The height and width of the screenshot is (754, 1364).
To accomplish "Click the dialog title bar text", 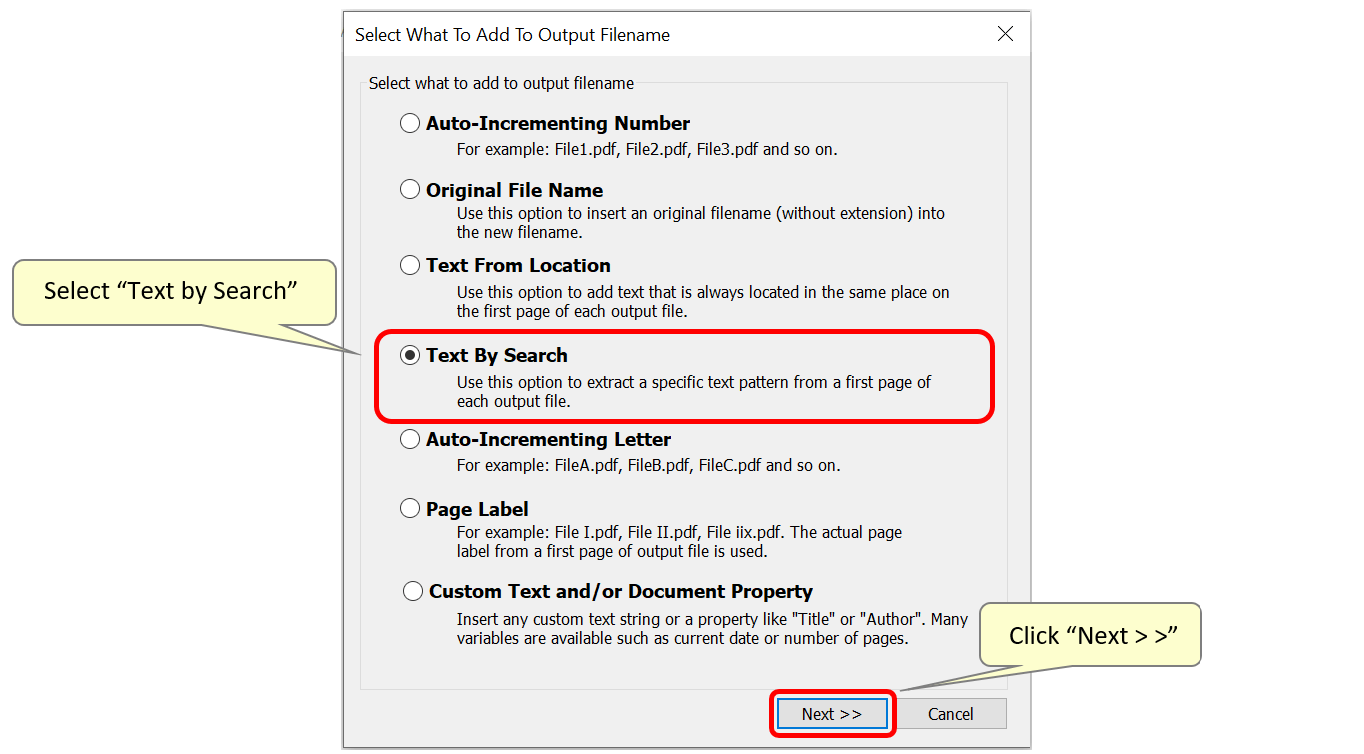I will click(x=512, y=34).
